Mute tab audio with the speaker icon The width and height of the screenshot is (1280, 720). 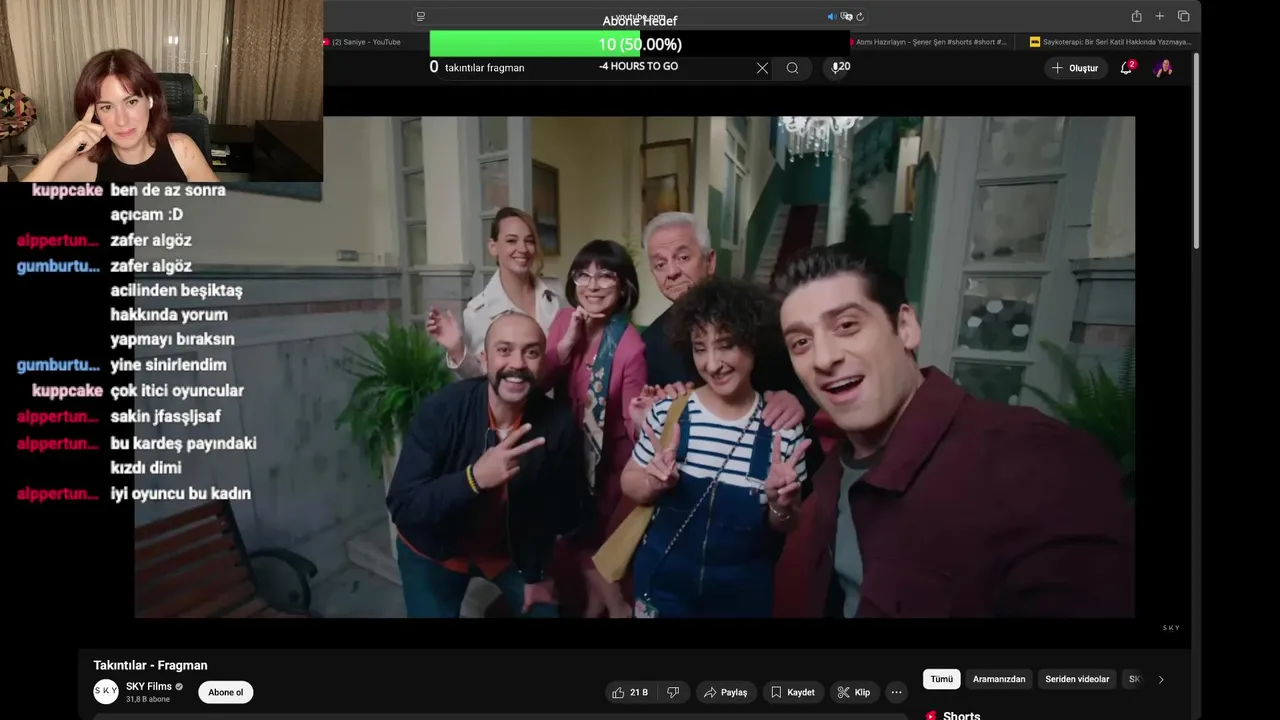pos(831,16)
